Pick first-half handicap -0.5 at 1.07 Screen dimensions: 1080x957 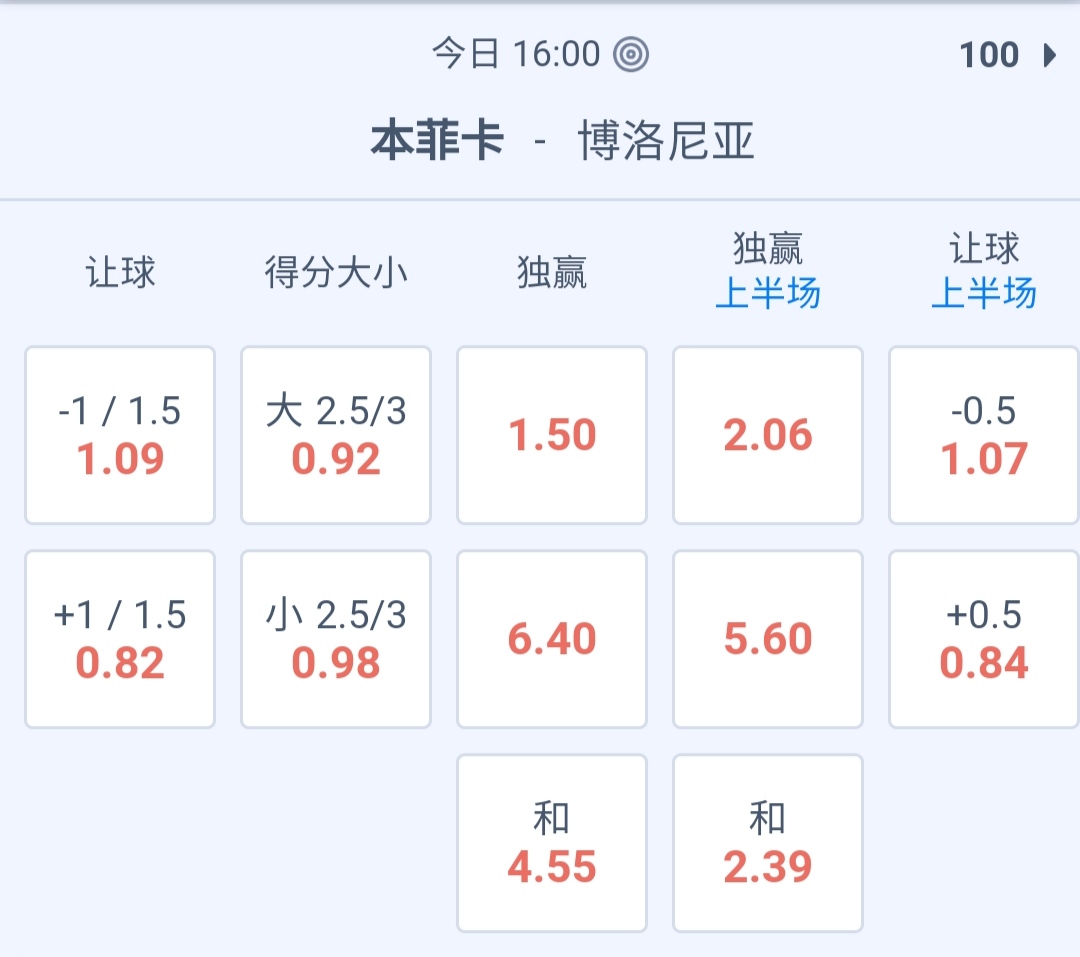(x=984, y=435)
